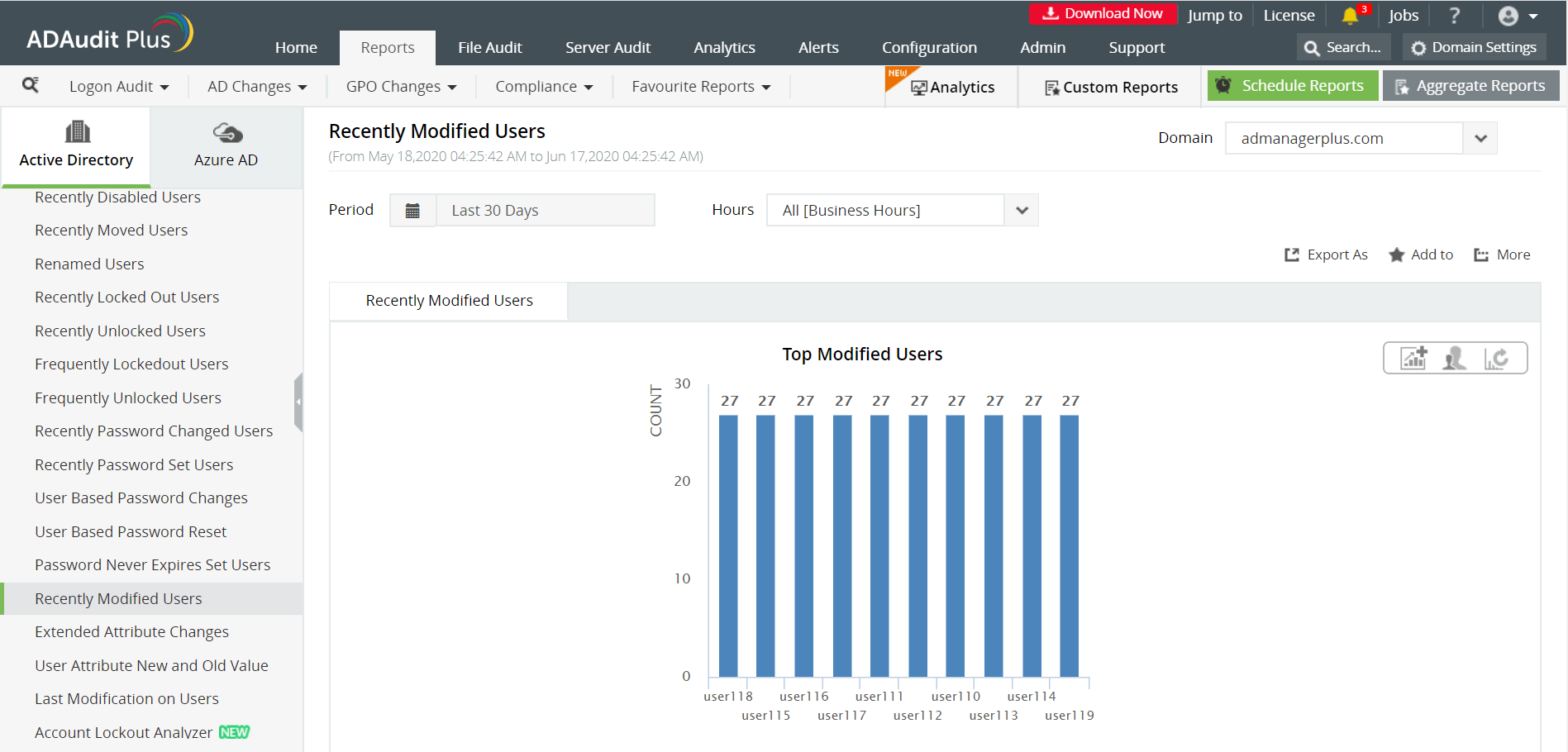Click the refresh chart icon
1568x752 pixels.
pyautogui.click(x=1497, y=358)
